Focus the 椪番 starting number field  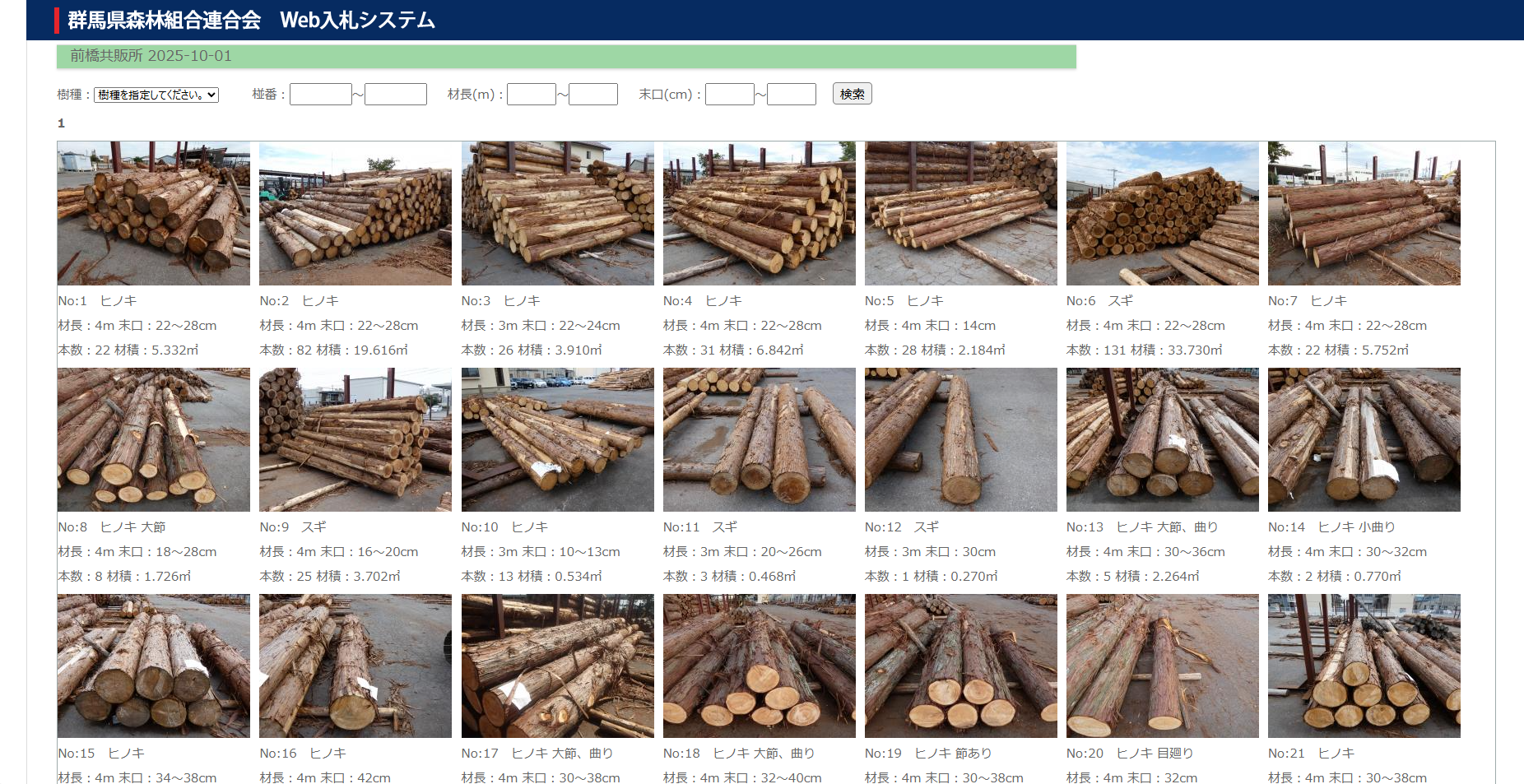pyautogui.click(x=320, y=95)
